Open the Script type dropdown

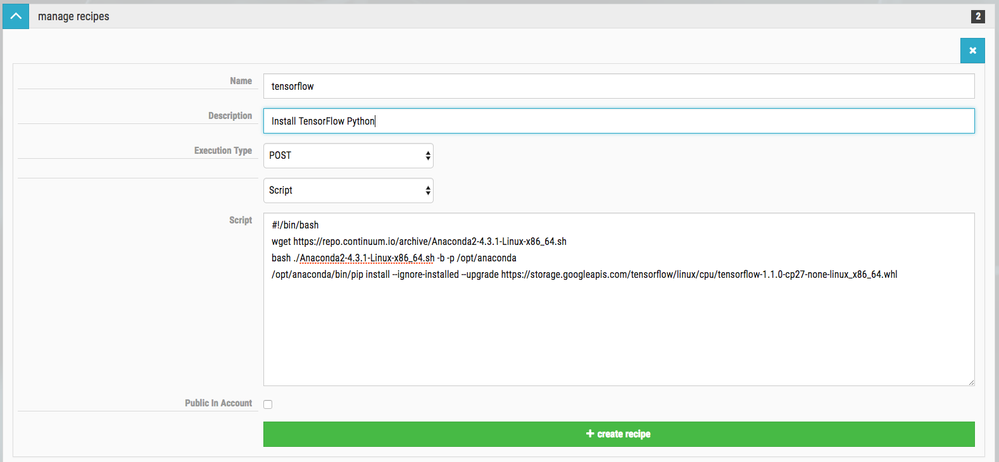point(348,189)
